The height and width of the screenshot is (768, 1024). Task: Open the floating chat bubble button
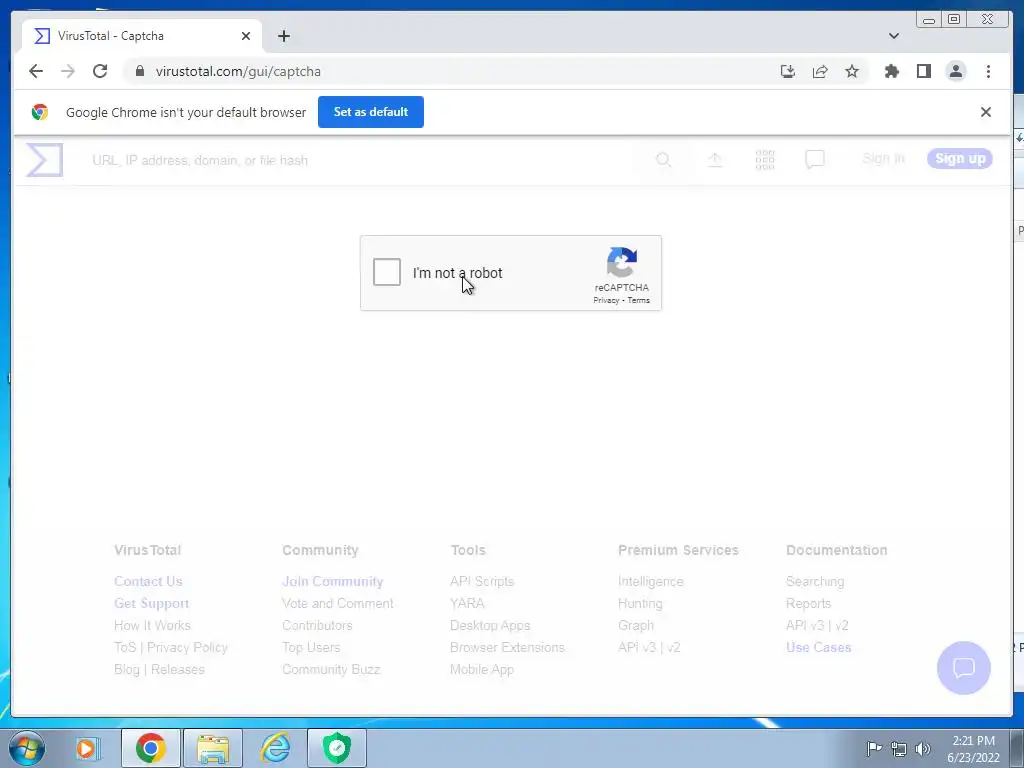pos(964,667)
